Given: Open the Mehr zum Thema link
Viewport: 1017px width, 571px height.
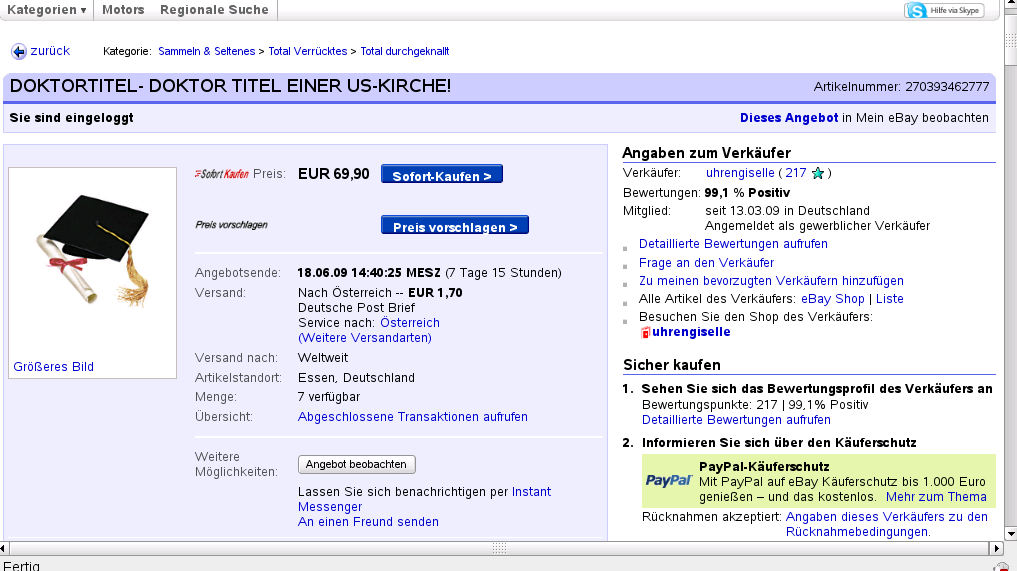Looking at the screenshot, I should tap(935, 497).
